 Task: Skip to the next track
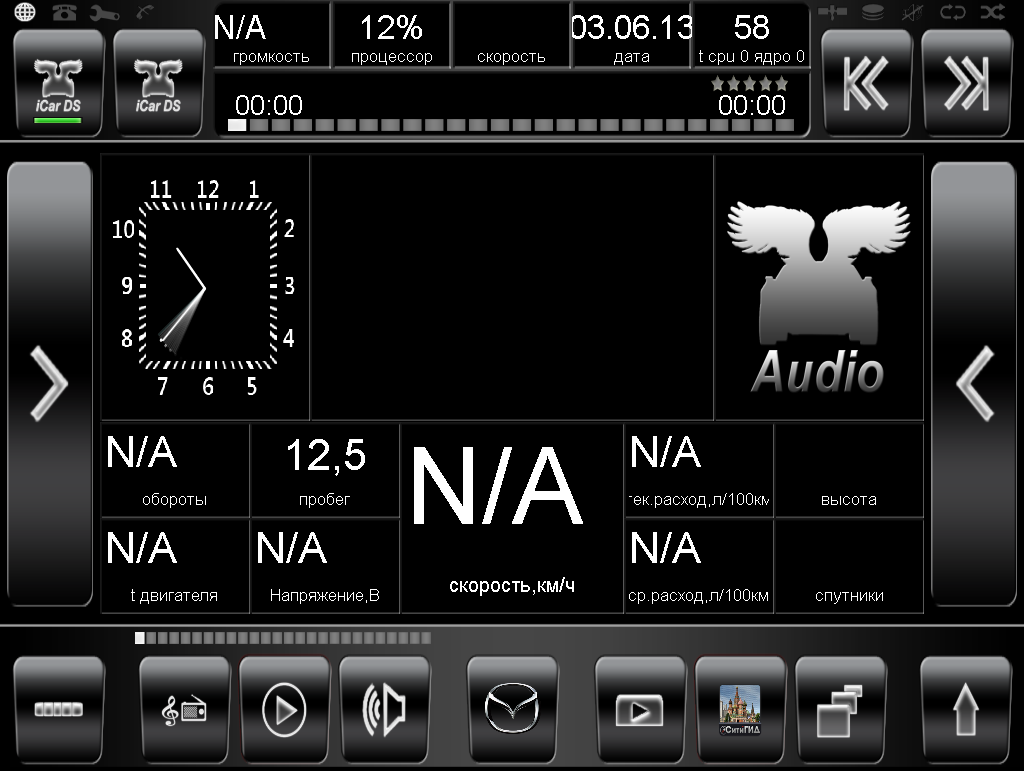[966, 85]
